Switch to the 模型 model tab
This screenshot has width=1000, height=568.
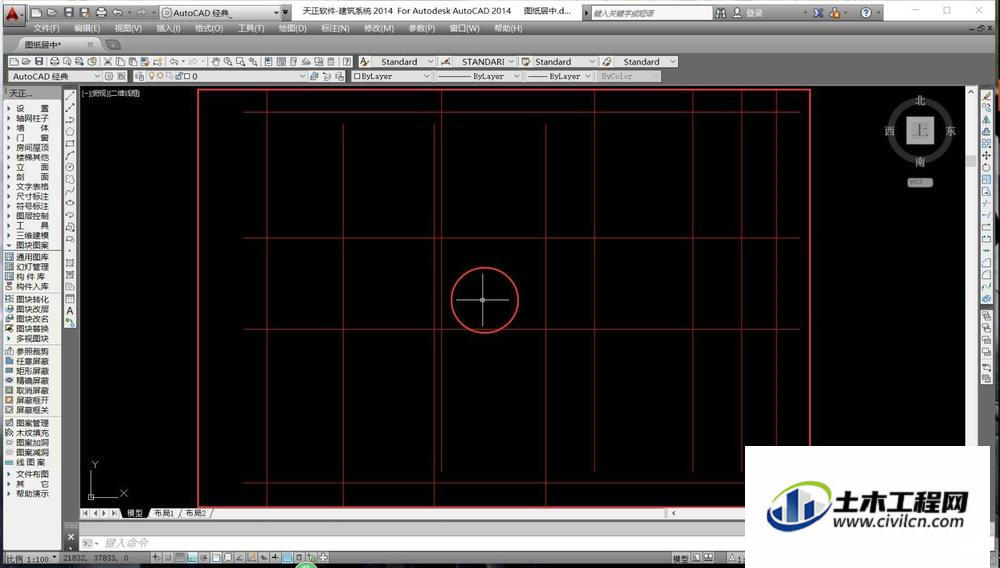point(135,513)
